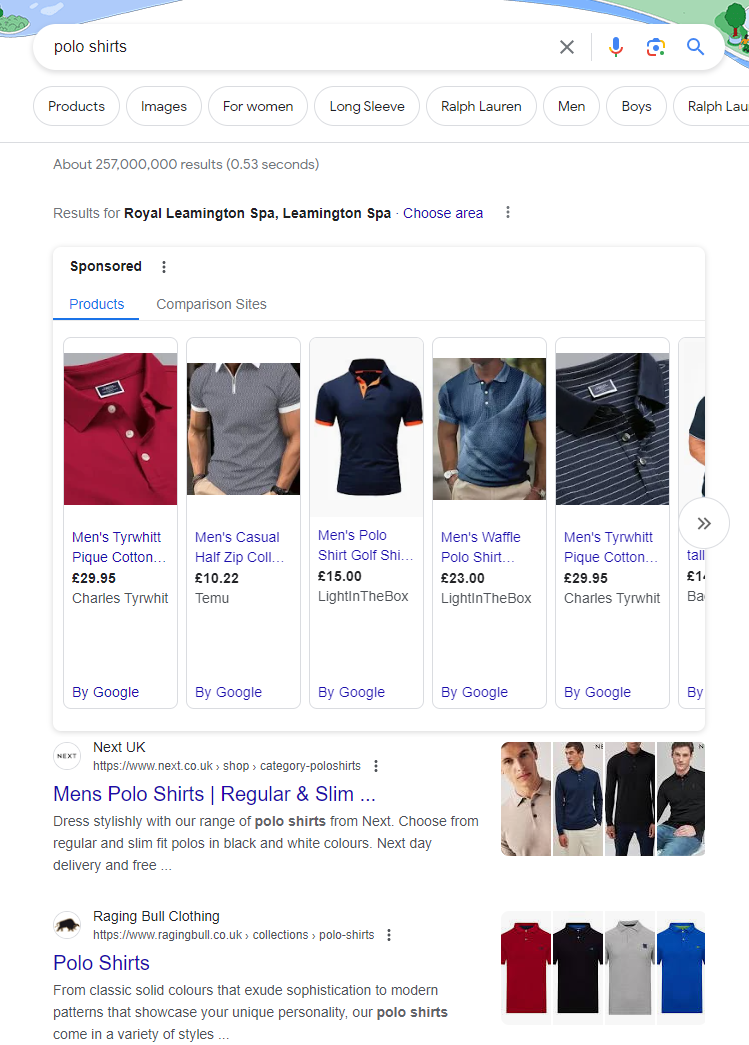Open Raging Bull blue polo thumbnail

(680, 968)
